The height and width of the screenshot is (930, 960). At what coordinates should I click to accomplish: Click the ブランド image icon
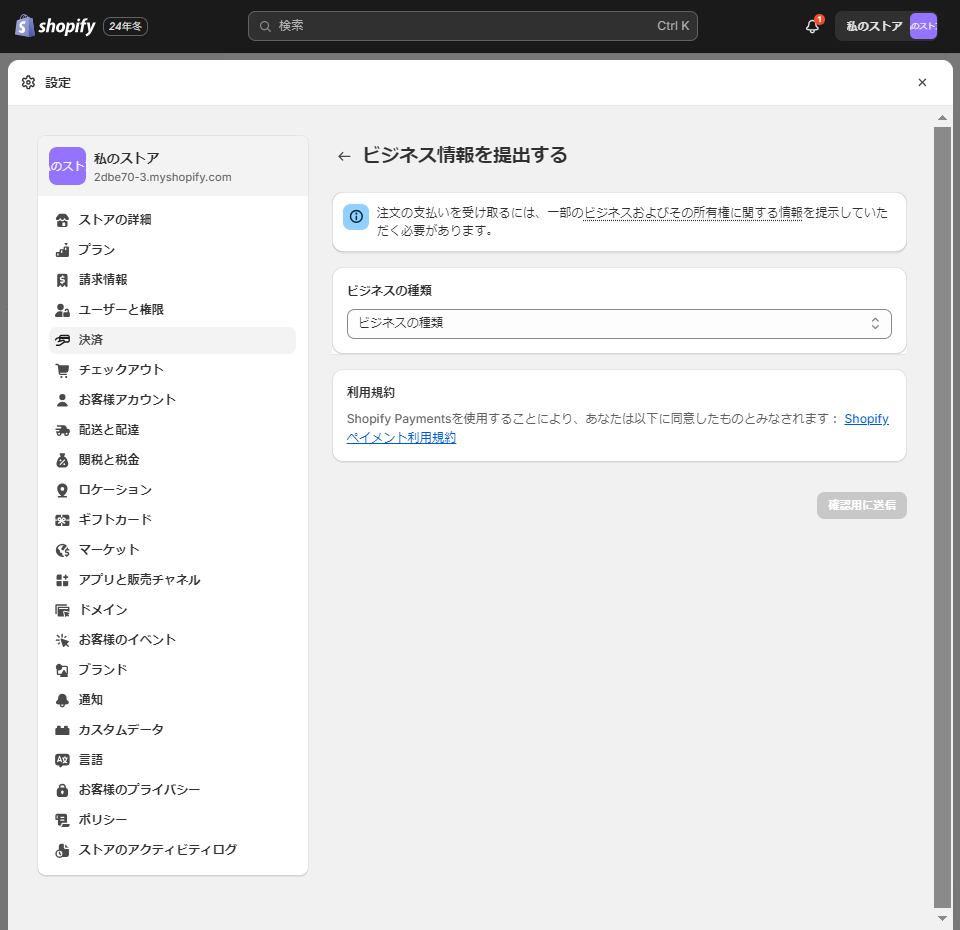[x=62, y=670]
